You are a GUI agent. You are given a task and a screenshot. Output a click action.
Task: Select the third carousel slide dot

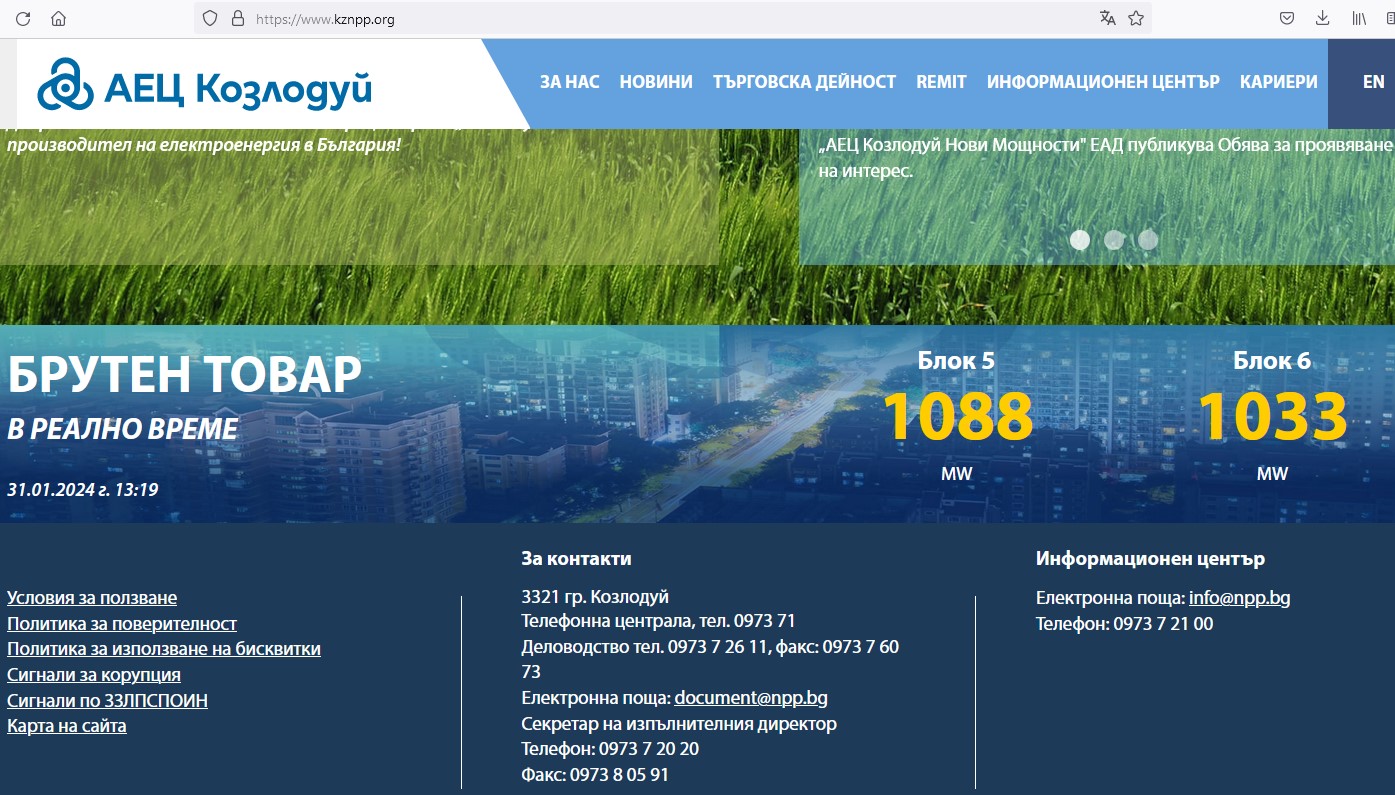click(x=1148, y=240)
